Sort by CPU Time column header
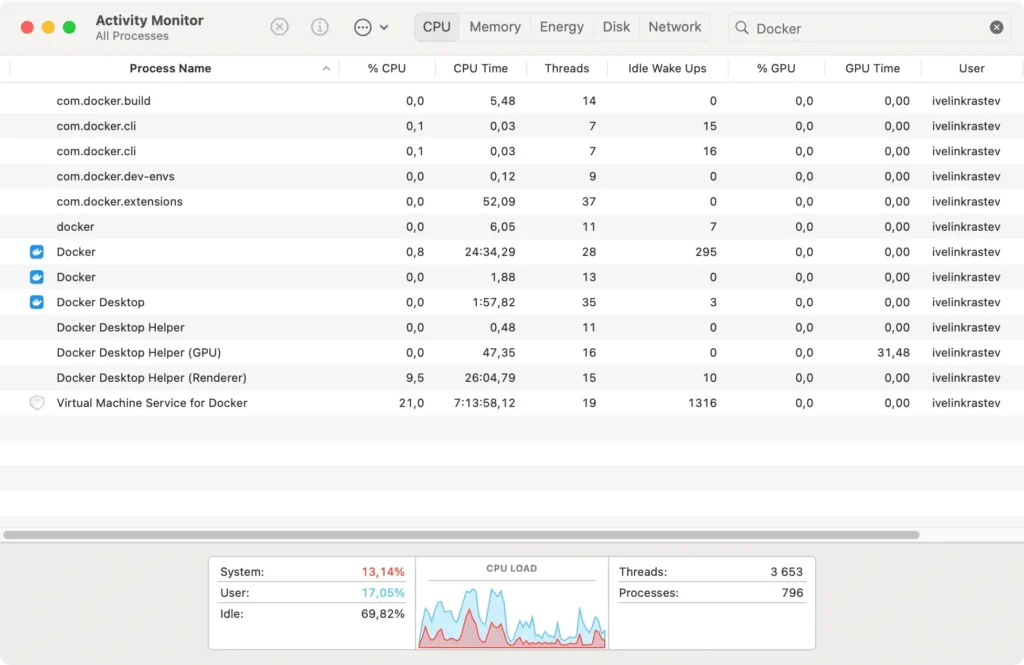1024x665 pixels. (x=480, y=69)
